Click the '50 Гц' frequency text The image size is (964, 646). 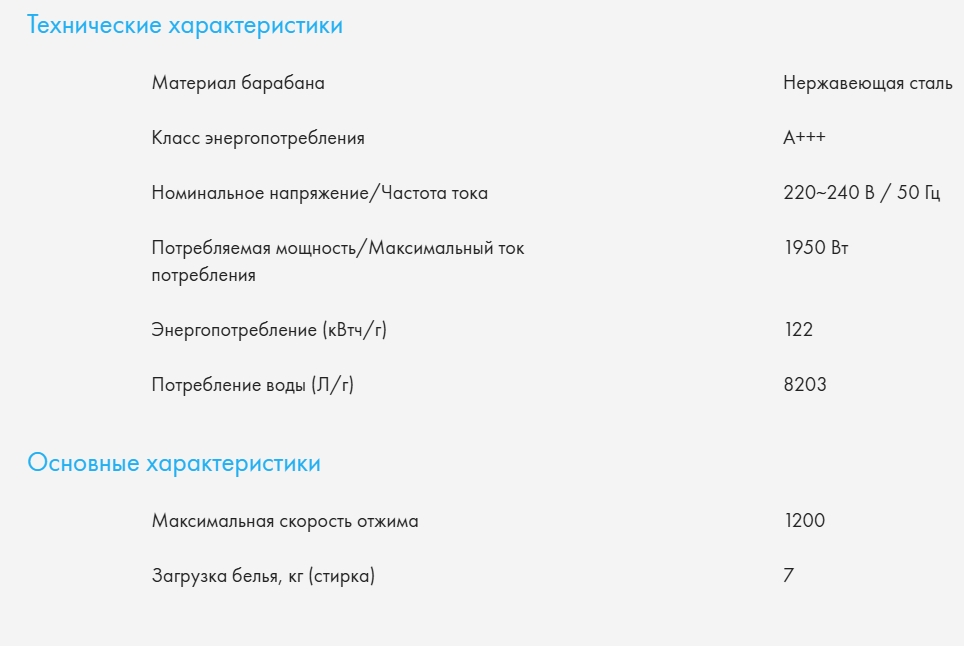click(x=919, y=194)
